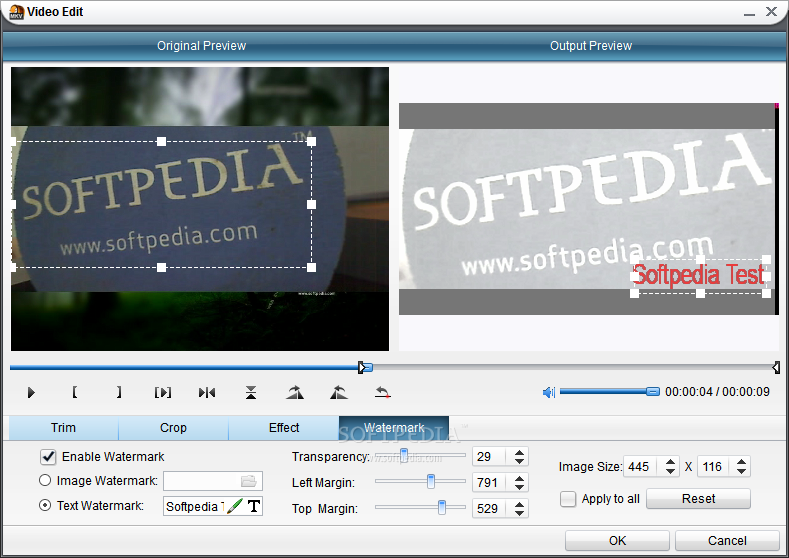Click the OK button
The height and width of the screenshot is (558, 789).
pos(617,540)
